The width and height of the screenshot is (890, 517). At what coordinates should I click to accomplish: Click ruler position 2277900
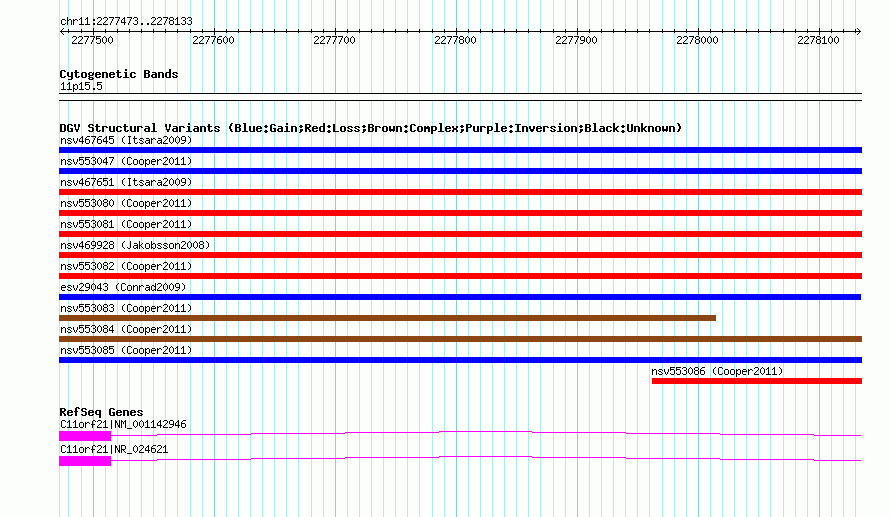[576, 40]
